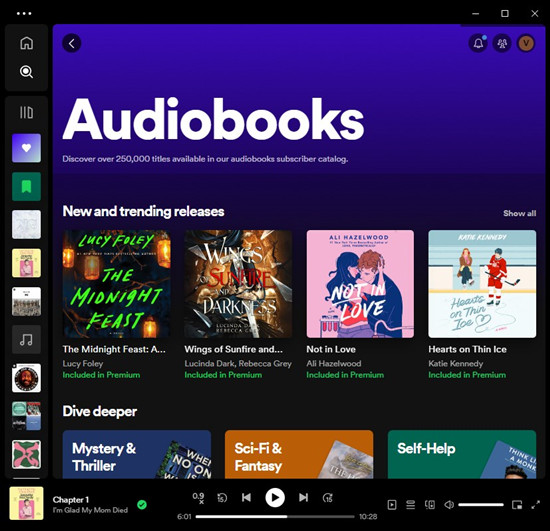Click author name Lucy Foley
This screenshot has width=550, height=531.
pyautogui.click(x=83, y=363)
